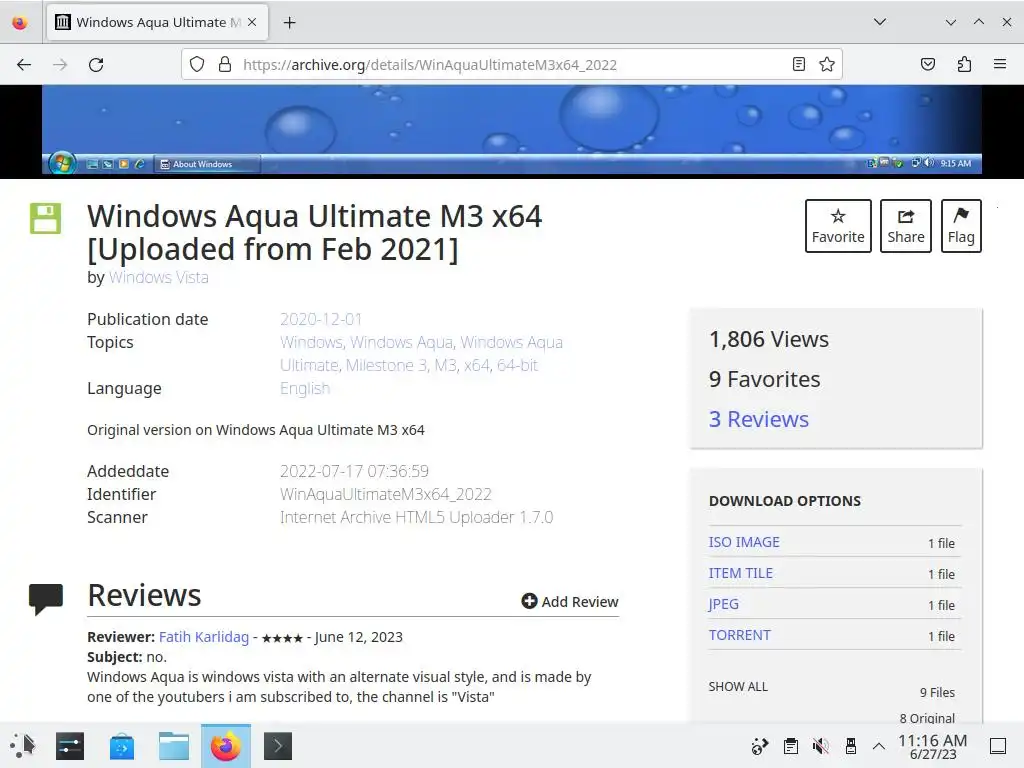Click the Firefox icon left of tabs
1024x768 pixels.
point(20,23)
